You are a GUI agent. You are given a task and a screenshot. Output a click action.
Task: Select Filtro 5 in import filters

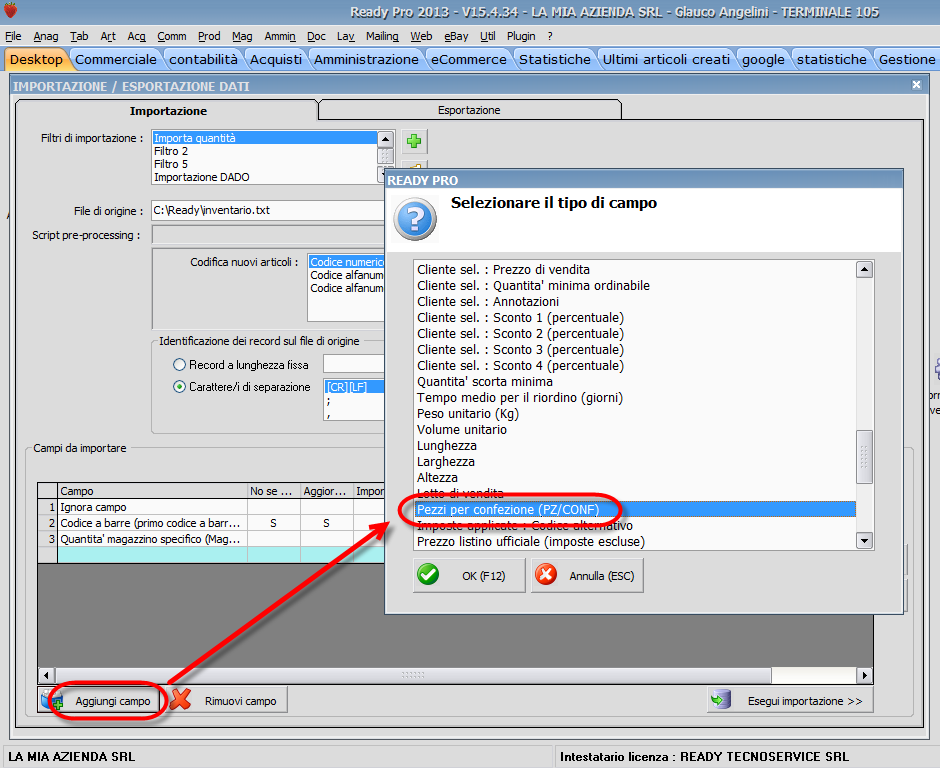[264, 164]
